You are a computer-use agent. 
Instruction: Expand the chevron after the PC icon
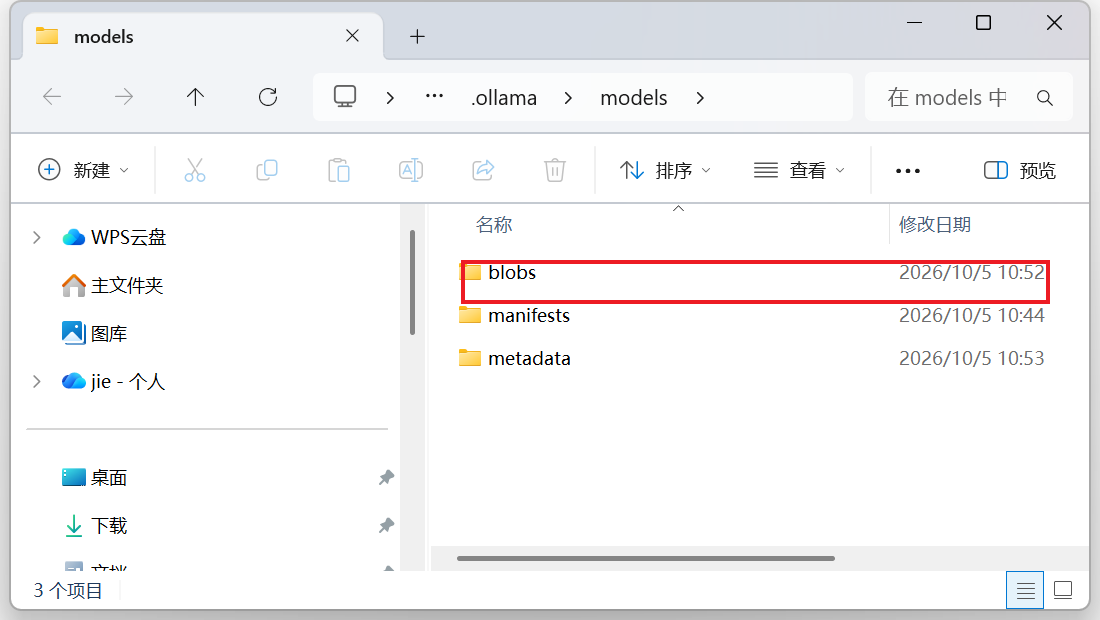click(390, 97)
